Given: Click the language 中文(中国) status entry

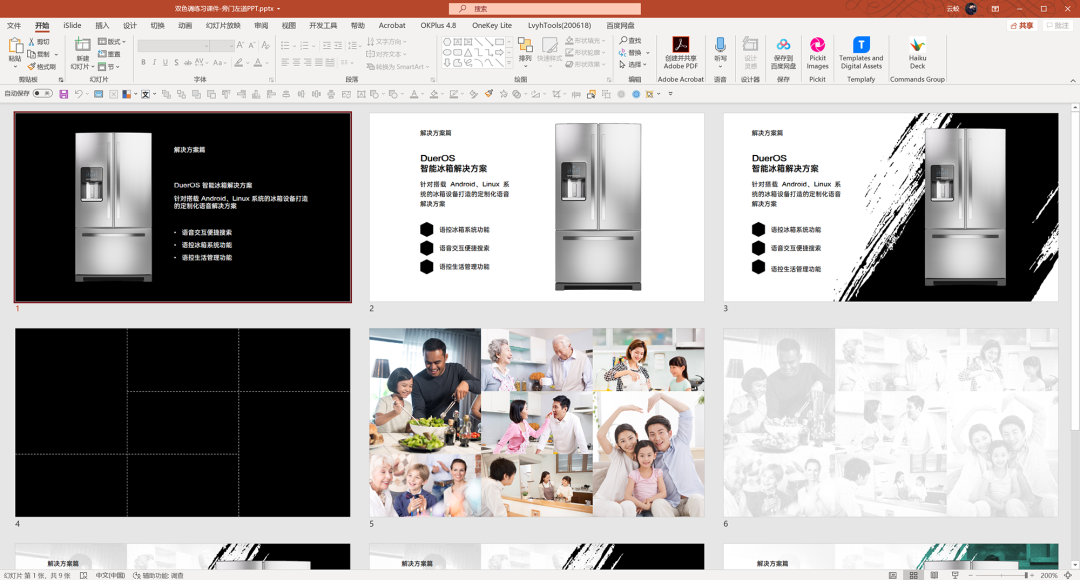Looking at the screenshot, I should (110, 575).
